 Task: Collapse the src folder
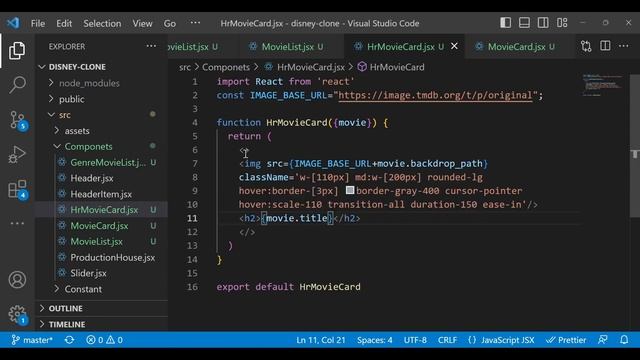101,115
